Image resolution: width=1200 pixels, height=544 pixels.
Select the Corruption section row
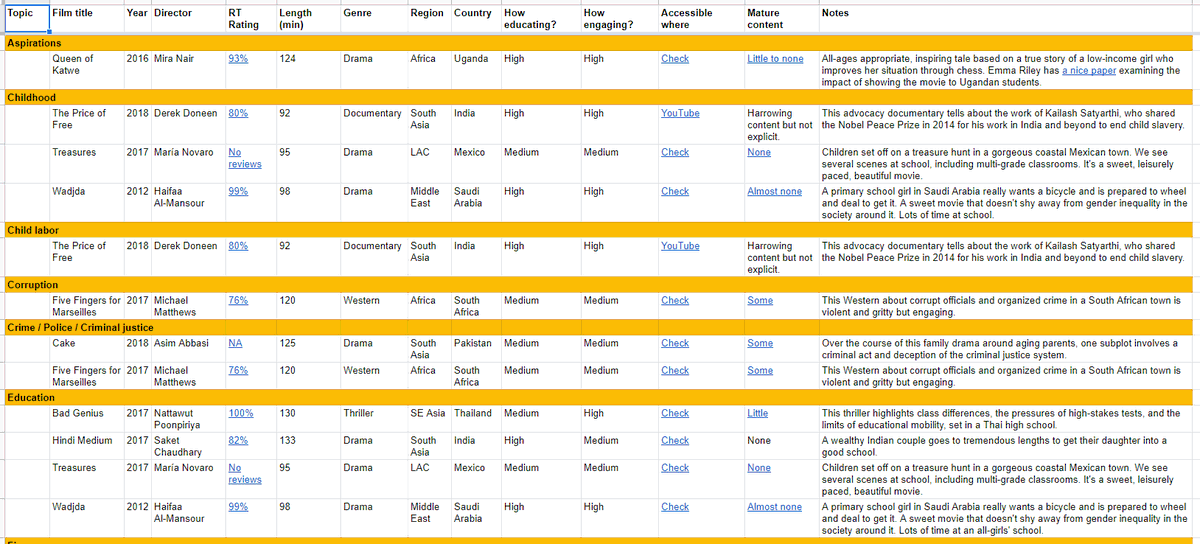[x=597, y=285]
